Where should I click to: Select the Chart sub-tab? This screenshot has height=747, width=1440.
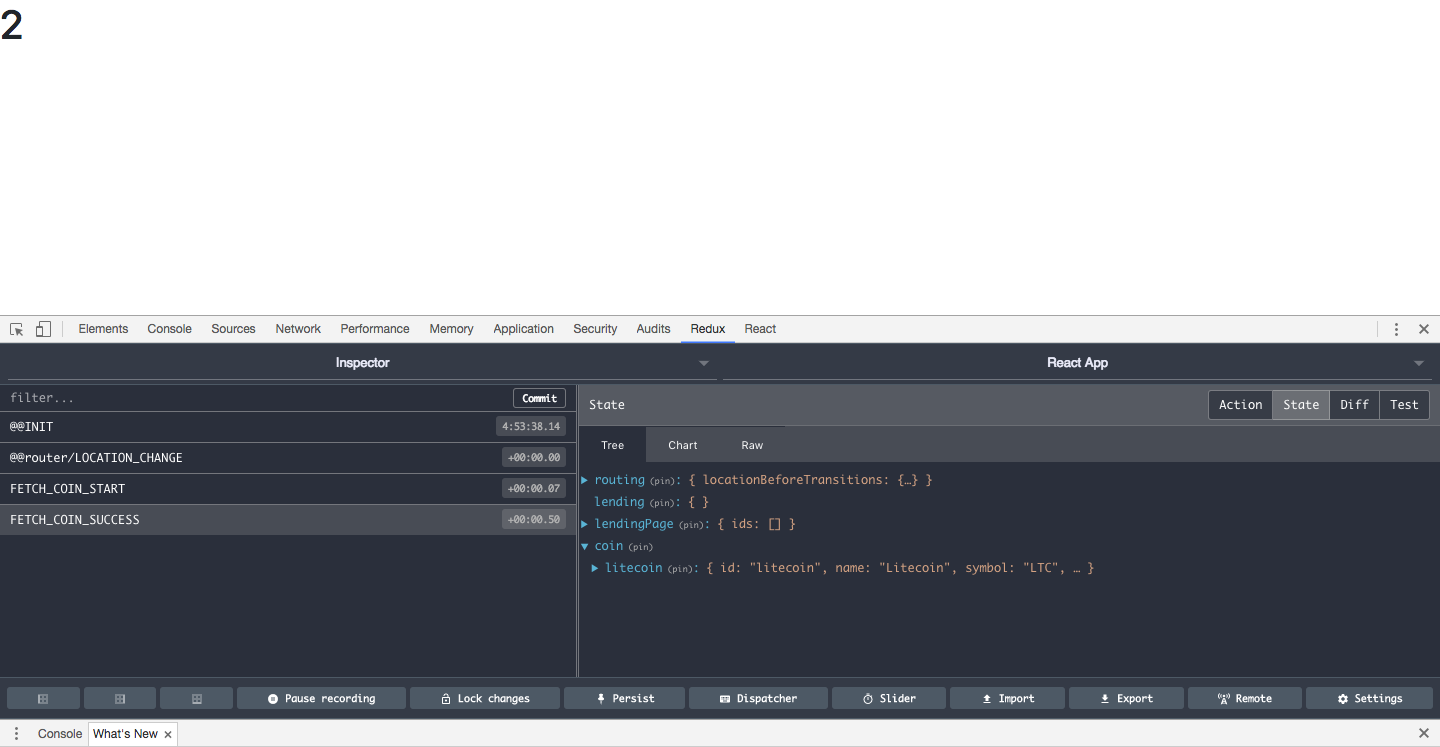683,445
